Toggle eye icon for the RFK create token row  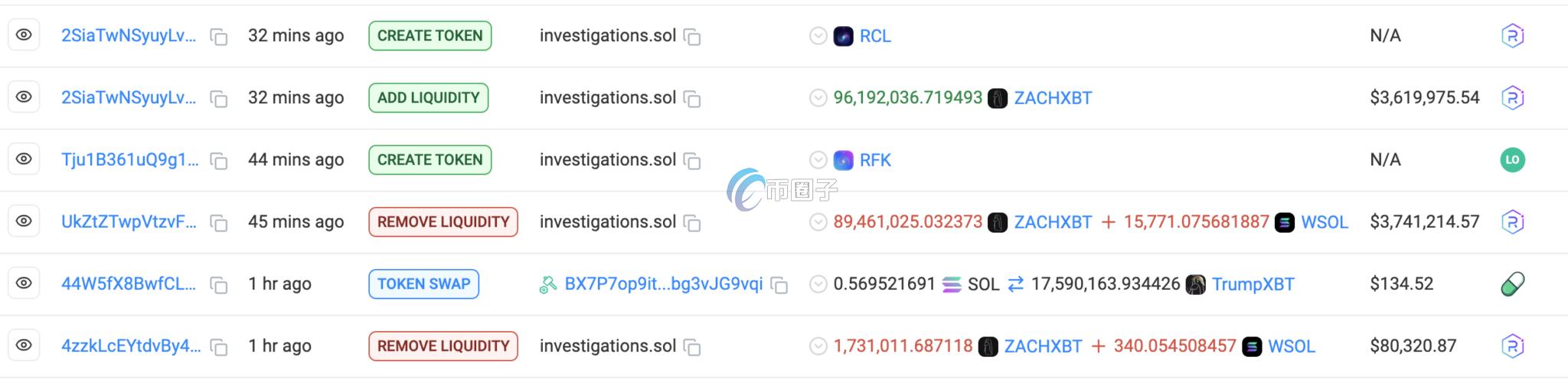[x=24, y=159]
